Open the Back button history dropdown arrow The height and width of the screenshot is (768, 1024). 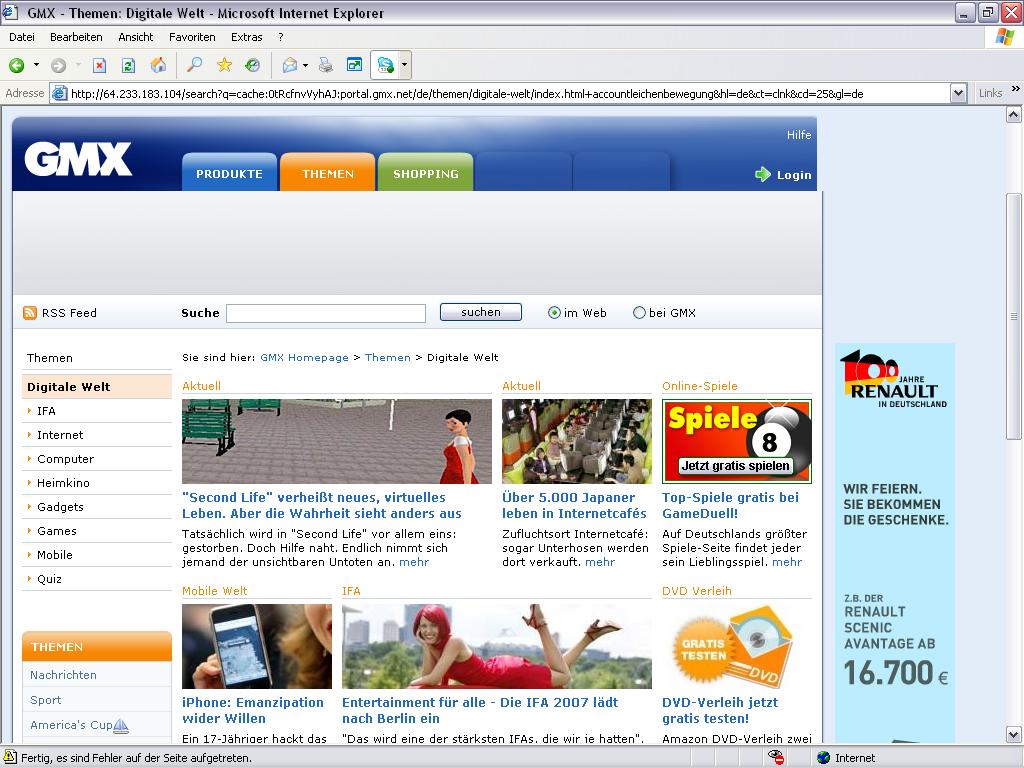pyautogui.click(x=37, y=65)
